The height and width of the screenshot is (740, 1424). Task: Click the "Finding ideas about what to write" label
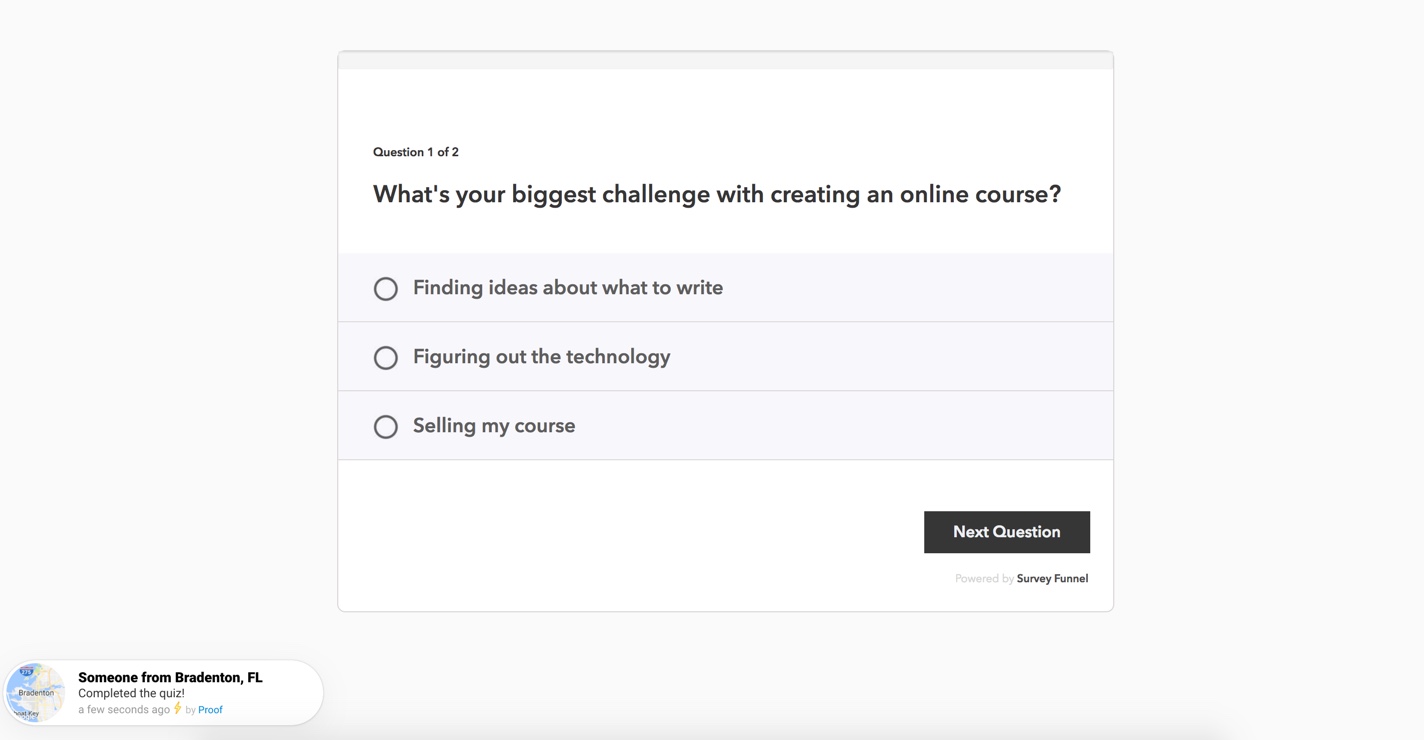coord(567,288)
